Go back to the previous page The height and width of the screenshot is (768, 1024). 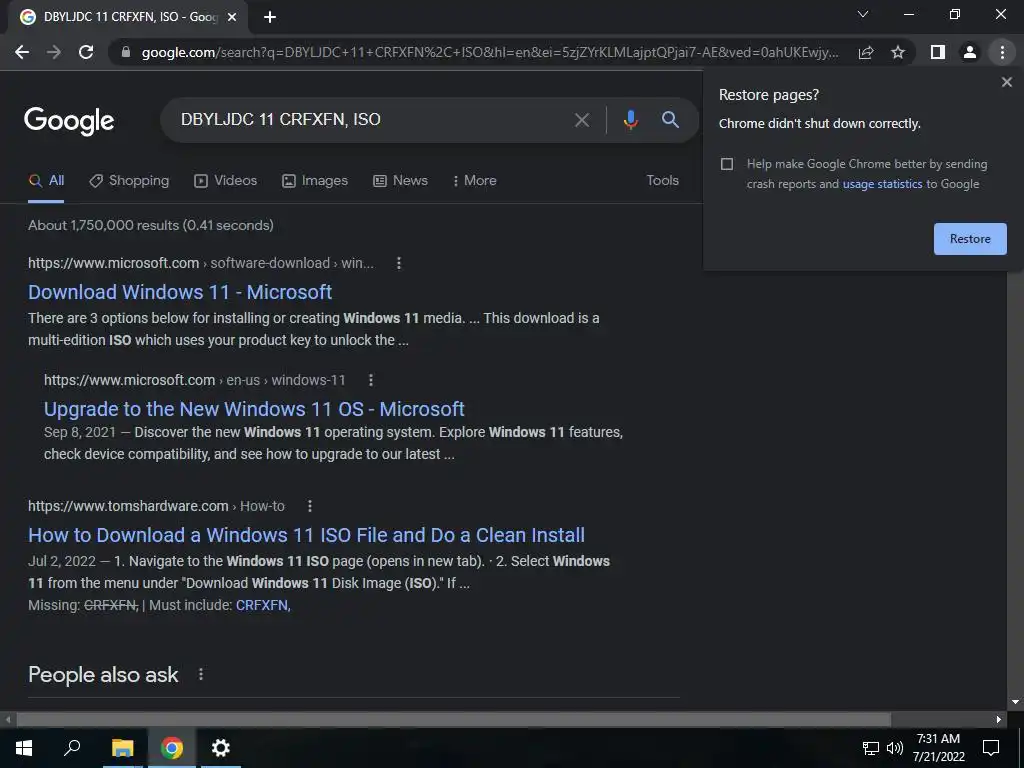22,52
